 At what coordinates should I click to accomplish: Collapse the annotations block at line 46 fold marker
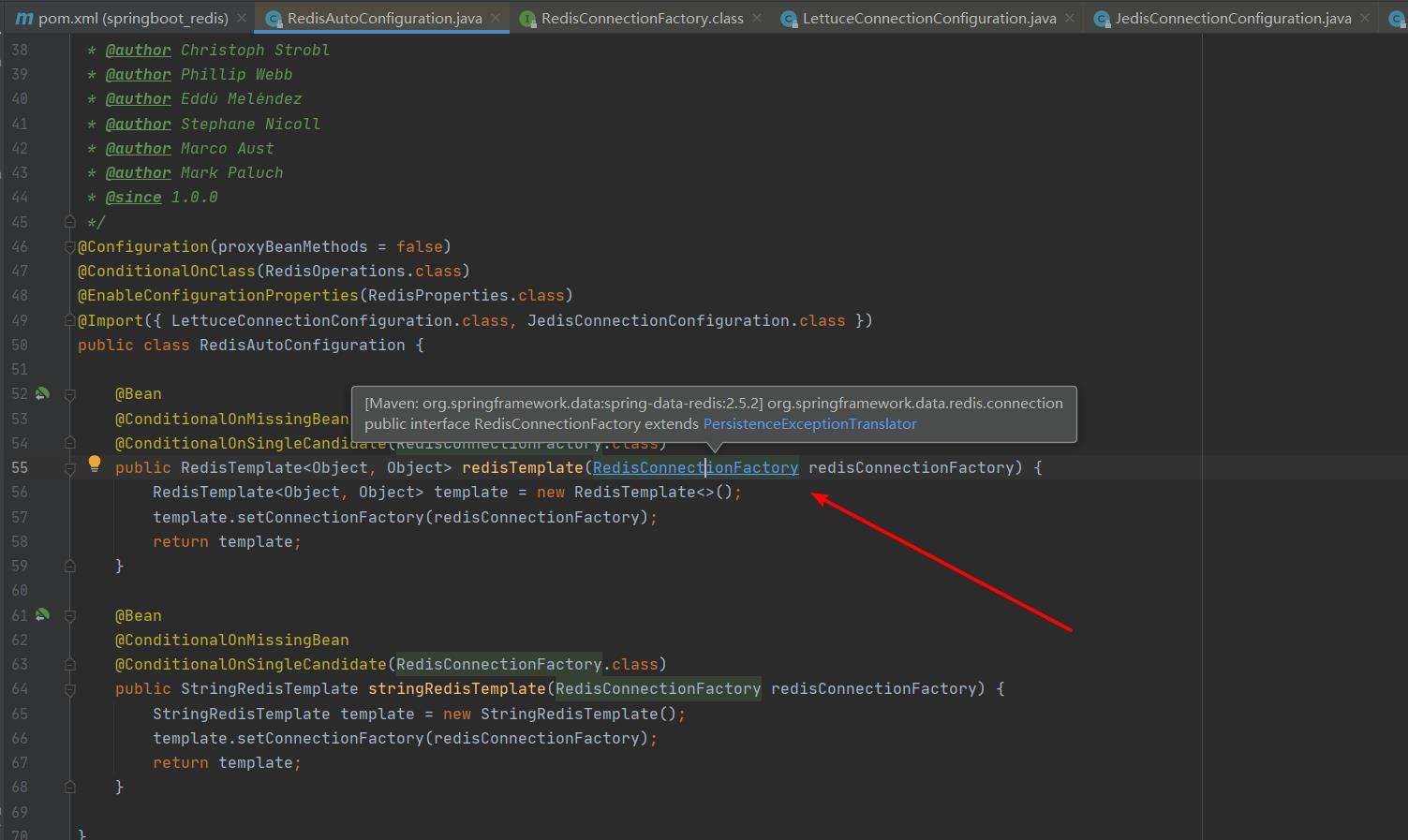tap(69, 246)
